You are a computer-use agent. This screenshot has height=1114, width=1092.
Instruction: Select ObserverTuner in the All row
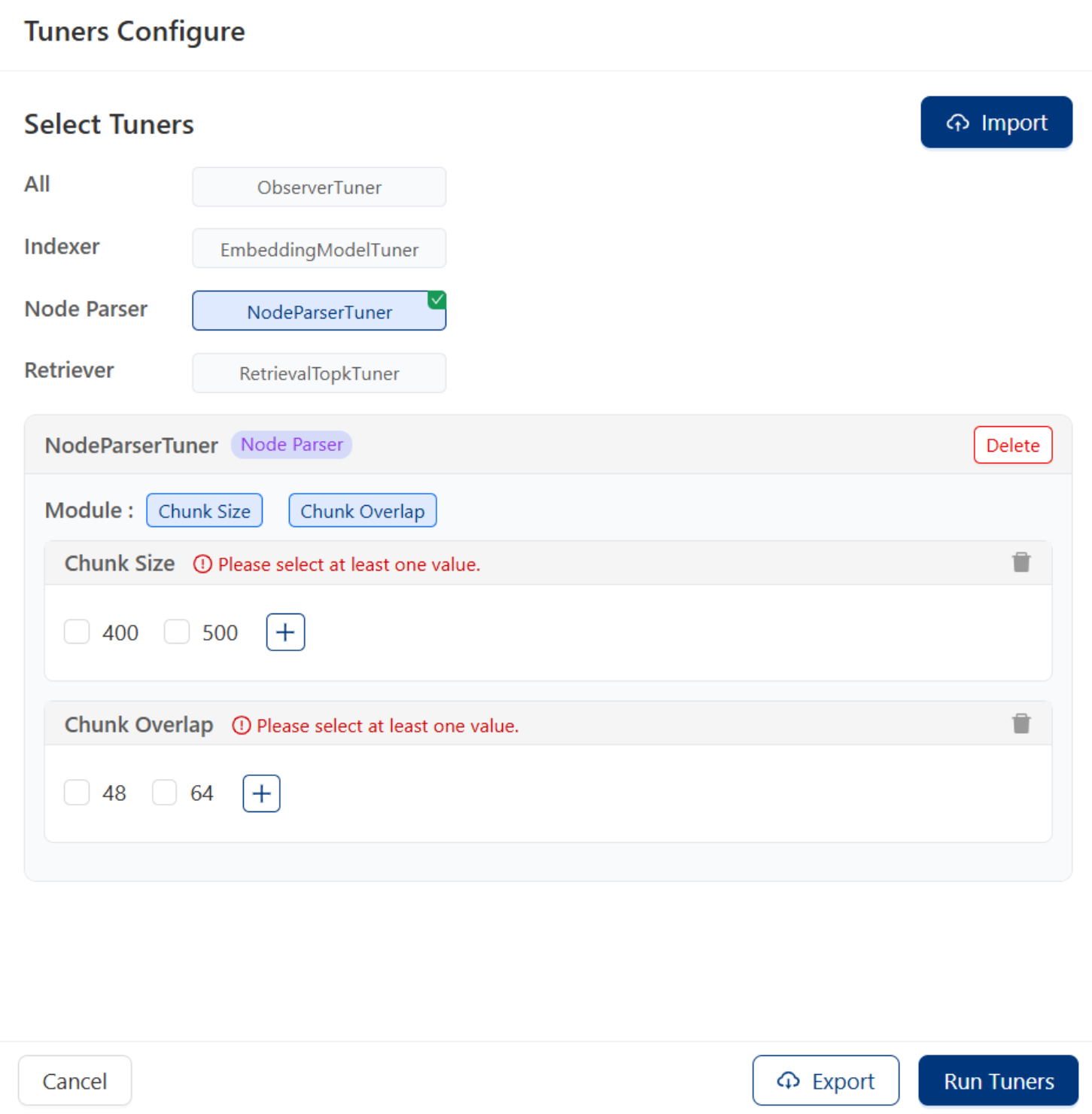click(x=318, y=187)
